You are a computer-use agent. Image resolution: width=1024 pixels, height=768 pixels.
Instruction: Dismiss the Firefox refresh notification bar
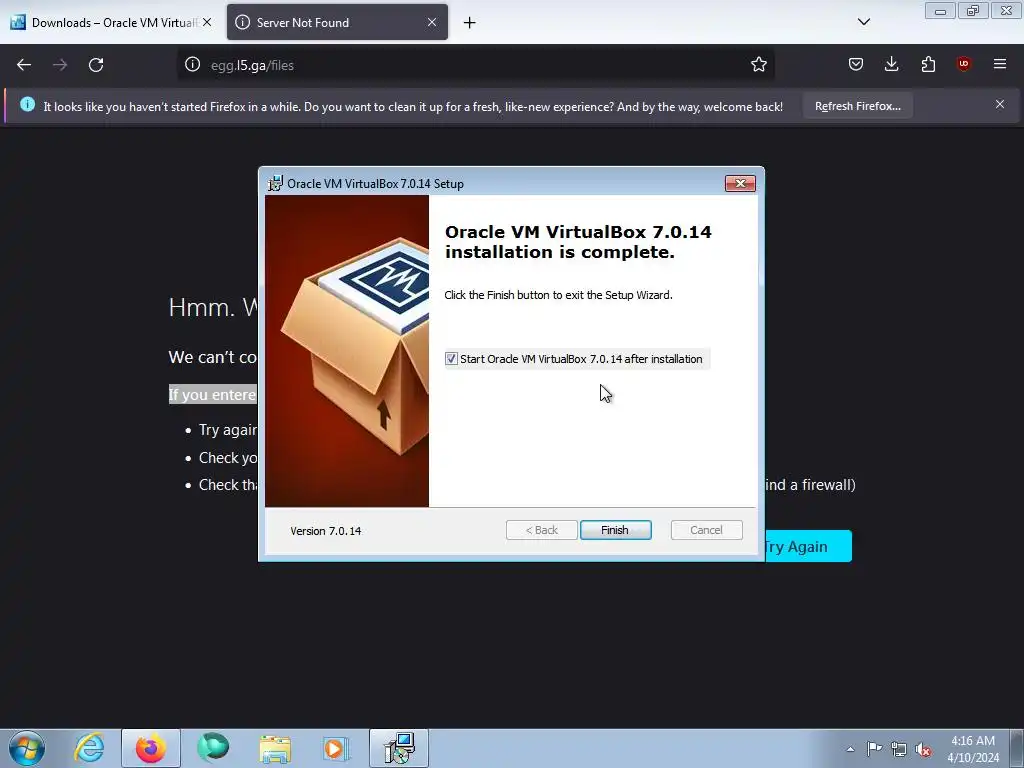[1000, 104]
